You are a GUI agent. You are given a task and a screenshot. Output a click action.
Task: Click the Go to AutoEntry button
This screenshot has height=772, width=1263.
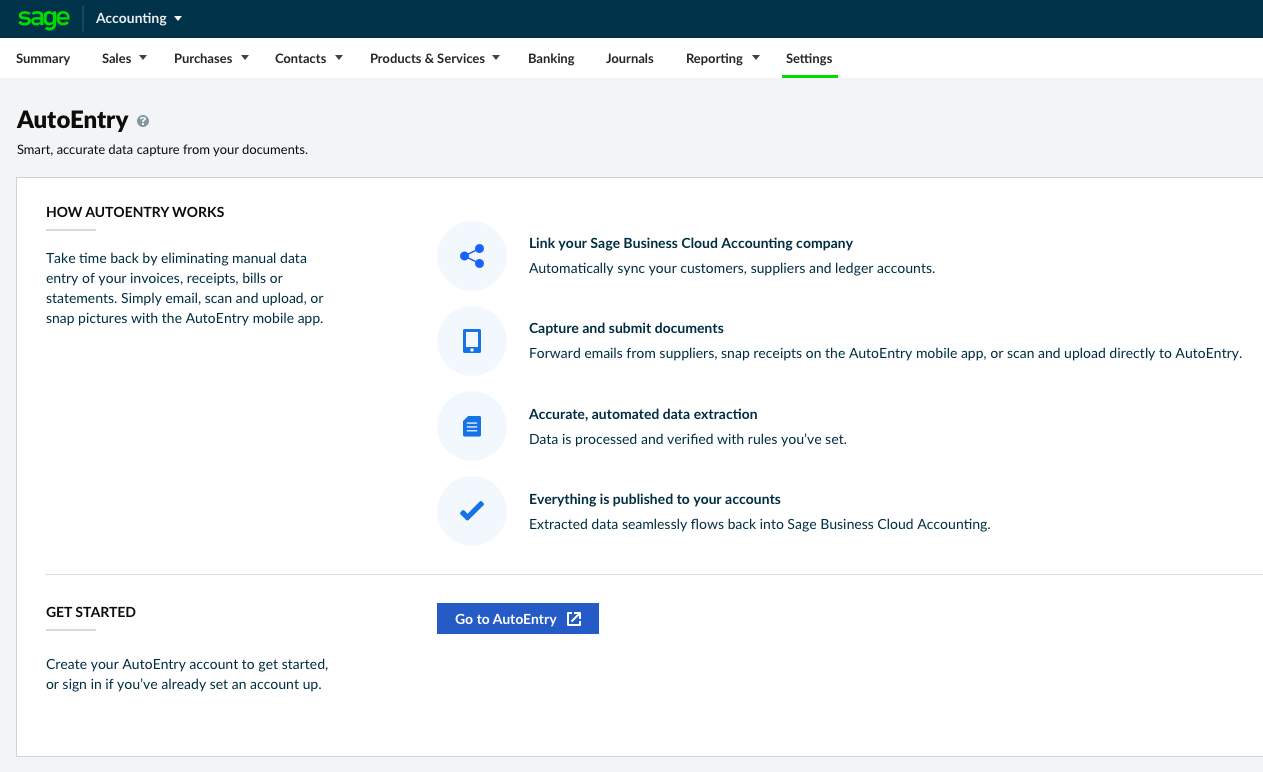pos(517,618)
